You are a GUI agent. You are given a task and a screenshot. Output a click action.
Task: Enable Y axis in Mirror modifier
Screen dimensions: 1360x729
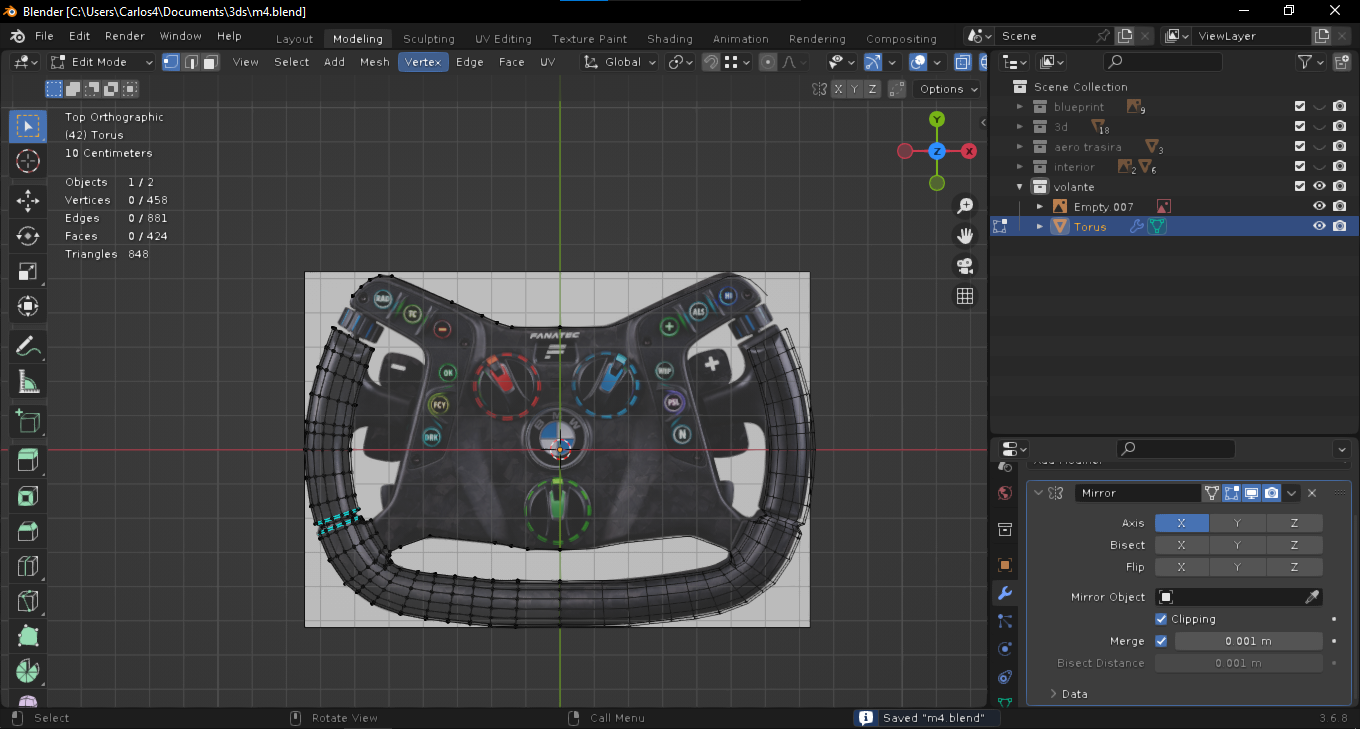point(1237,523)
